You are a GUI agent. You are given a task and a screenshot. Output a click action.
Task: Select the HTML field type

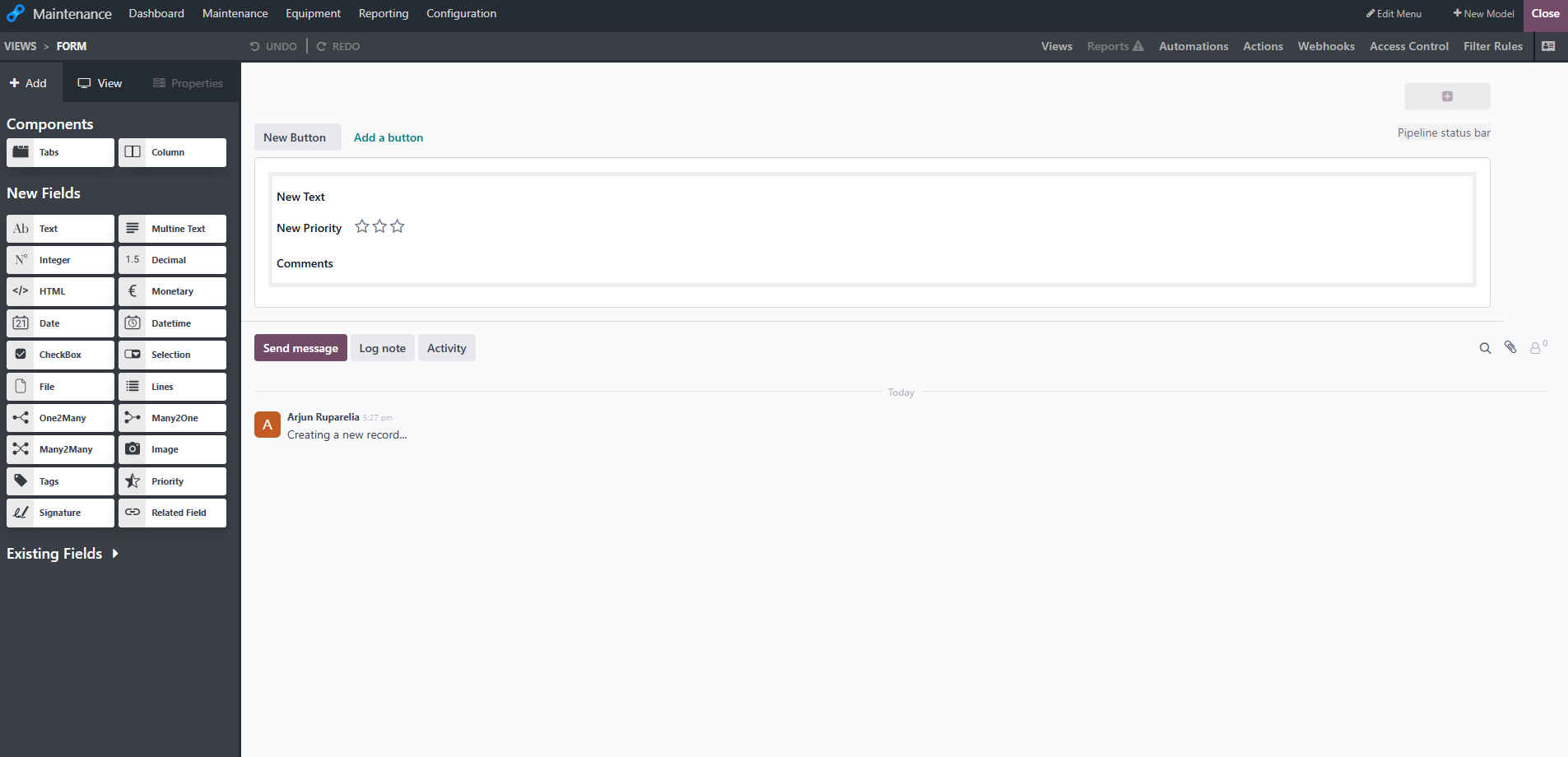(60, 291)
